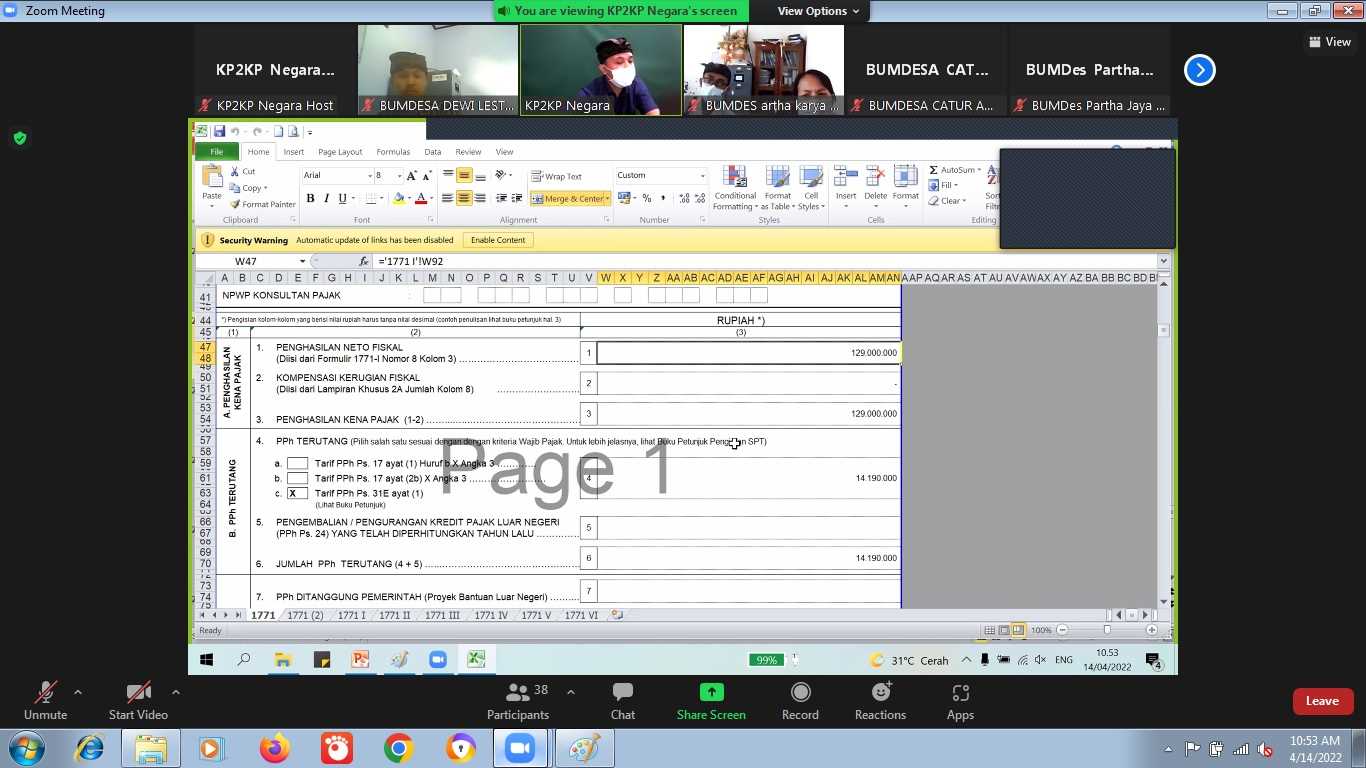Show next participants with blue arrow

(1199, 70)
